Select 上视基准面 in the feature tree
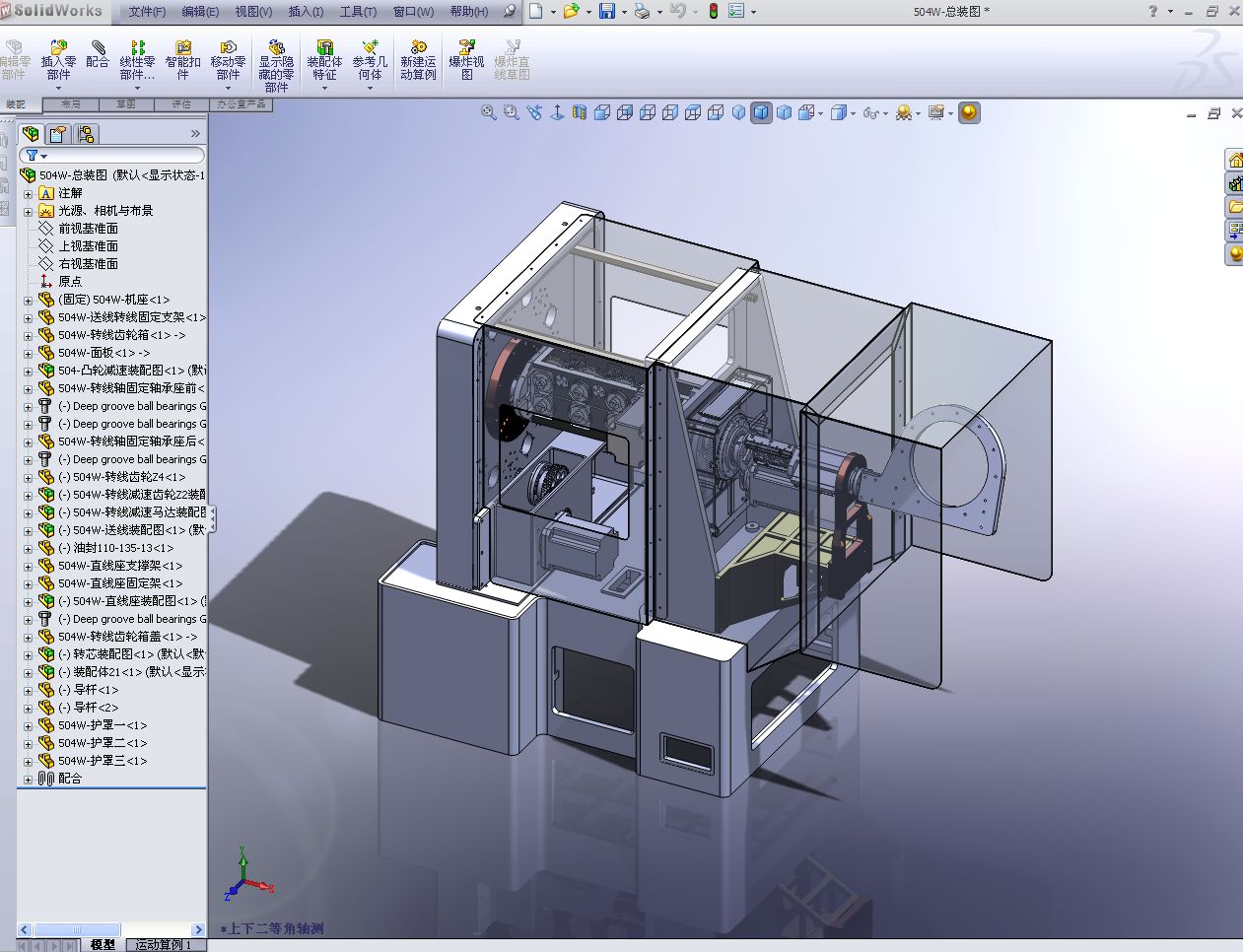The image size is (1243, 952). 88,246
